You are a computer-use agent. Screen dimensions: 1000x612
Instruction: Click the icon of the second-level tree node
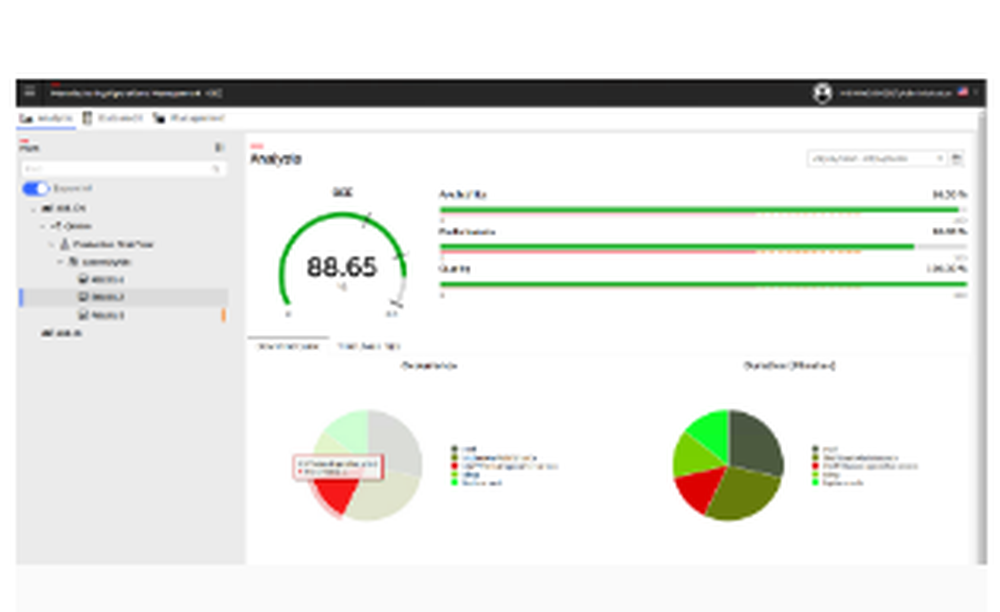pos(56,226)
